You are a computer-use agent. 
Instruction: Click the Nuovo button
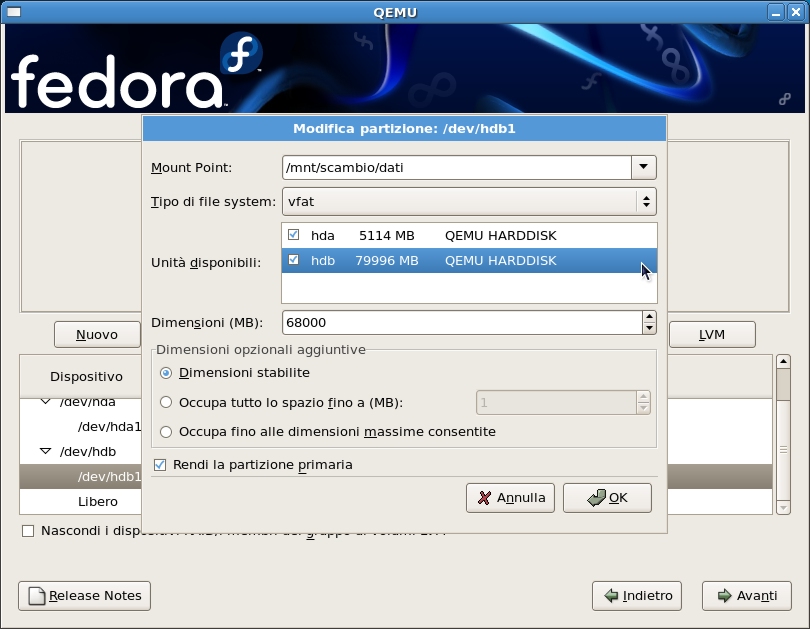pyautogui.click(x=97, y=335)
